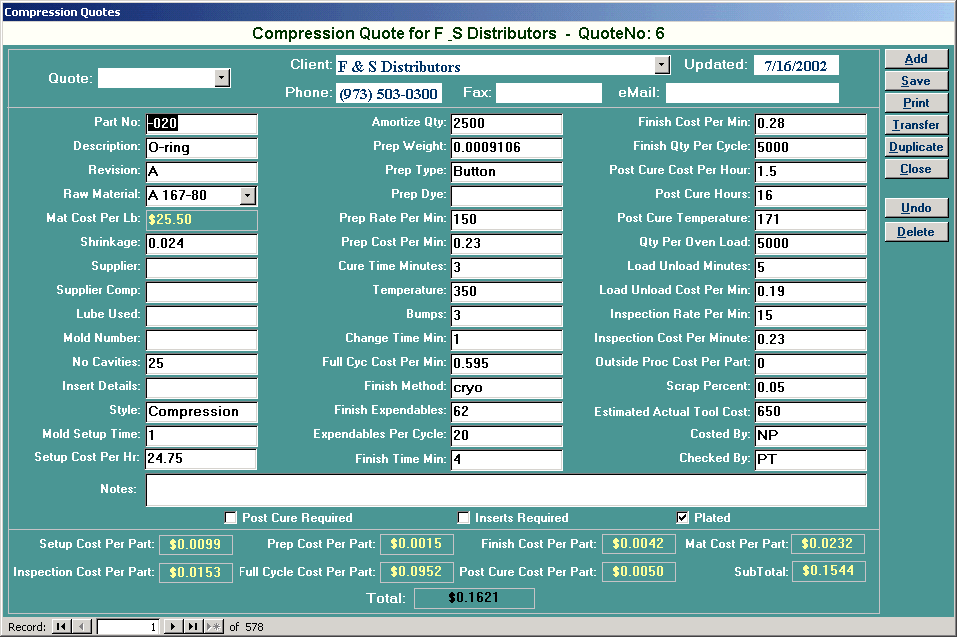Enable Post Cure Required checkbox
This screenshot has height=637, width=957.
231,518
